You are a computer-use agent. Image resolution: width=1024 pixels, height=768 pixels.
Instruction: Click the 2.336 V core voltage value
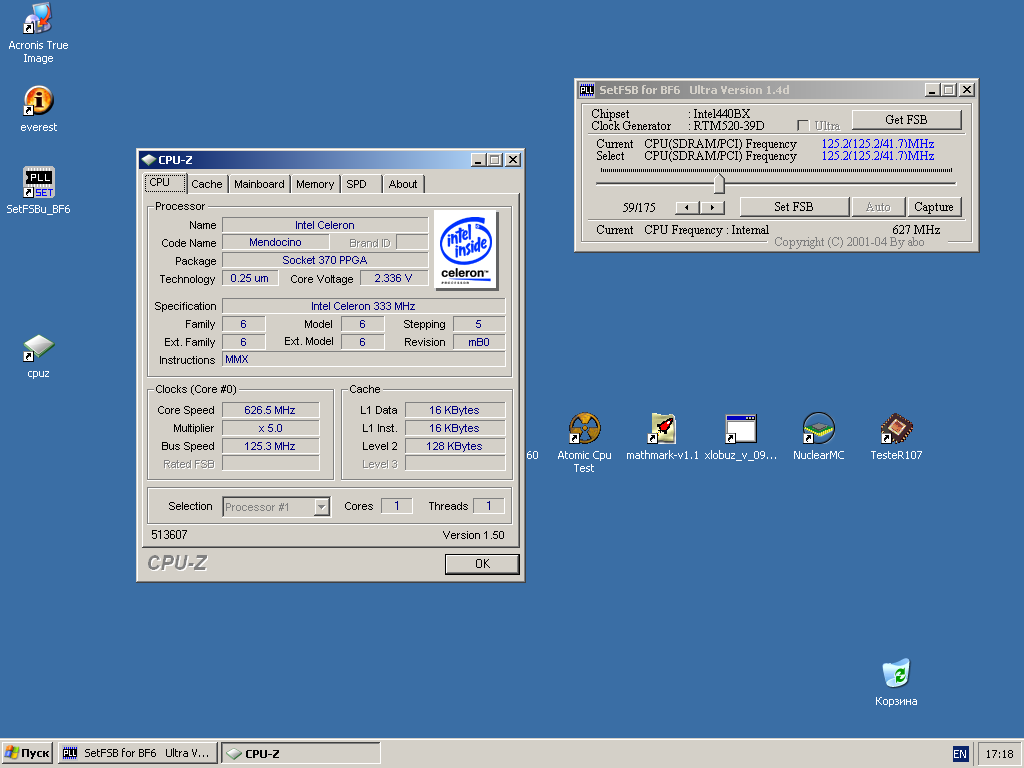coord(394,278)
